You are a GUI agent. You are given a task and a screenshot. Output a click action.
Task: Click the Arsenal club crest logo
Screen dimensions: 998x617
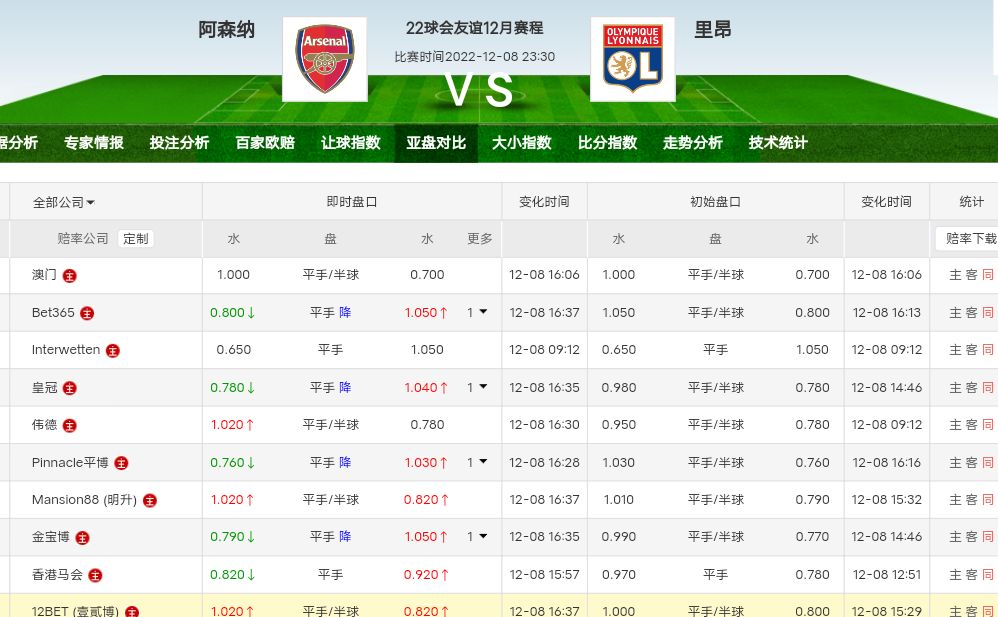coord(324,59)
